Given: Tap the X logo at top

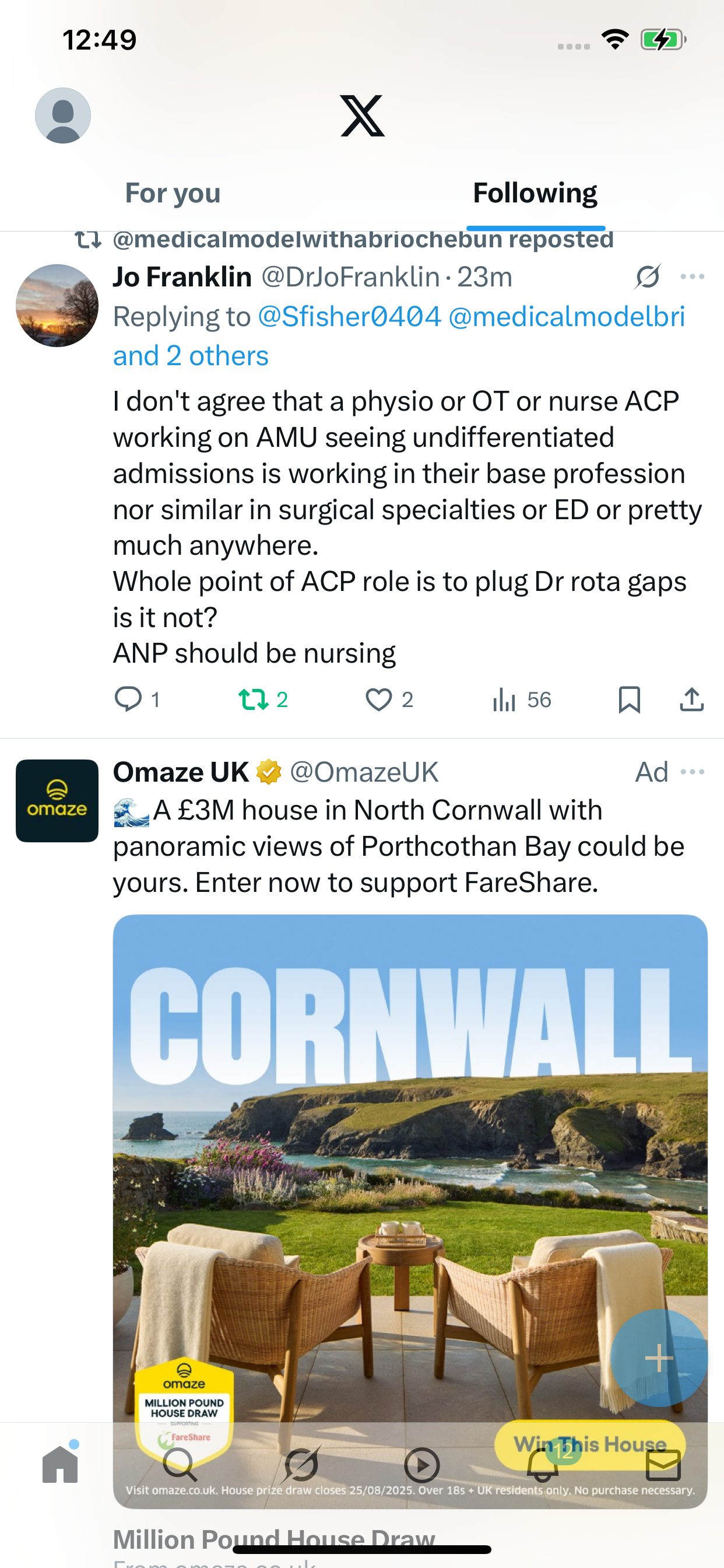Looking at the screenshot, I should pyautogui.click(x=362, y=116).
